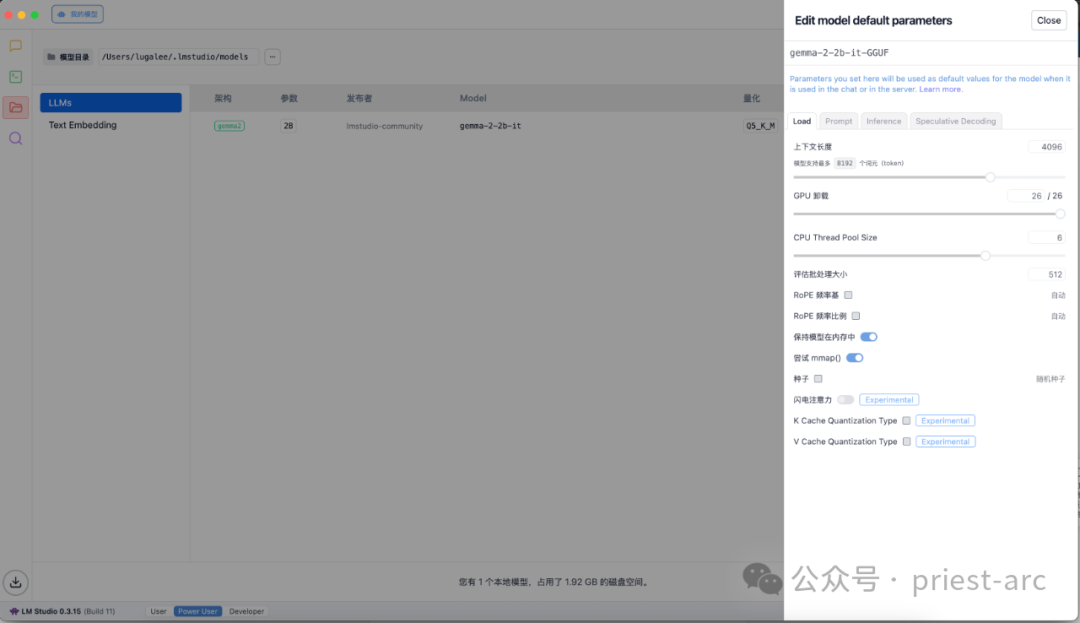Open the Discover search sidebar icon
Image resolution: width=1080 pixels, height=623 pixels.
[15, 139]
